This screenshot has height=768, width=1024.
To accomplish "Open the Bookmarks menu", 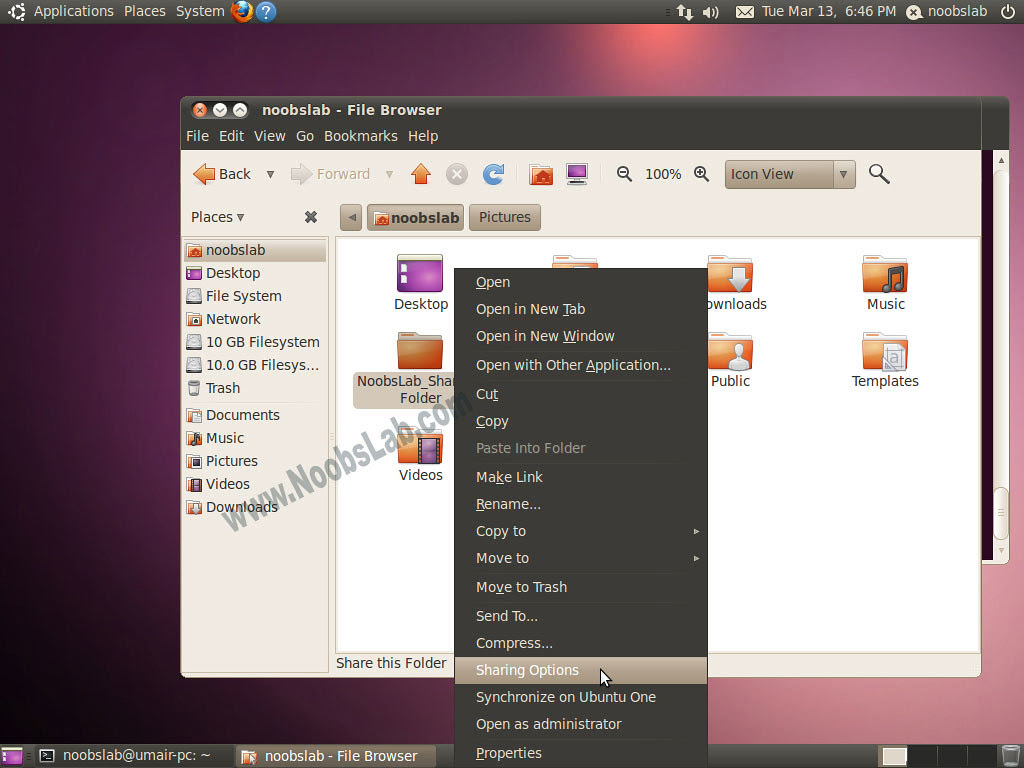I will pos(360,136).
